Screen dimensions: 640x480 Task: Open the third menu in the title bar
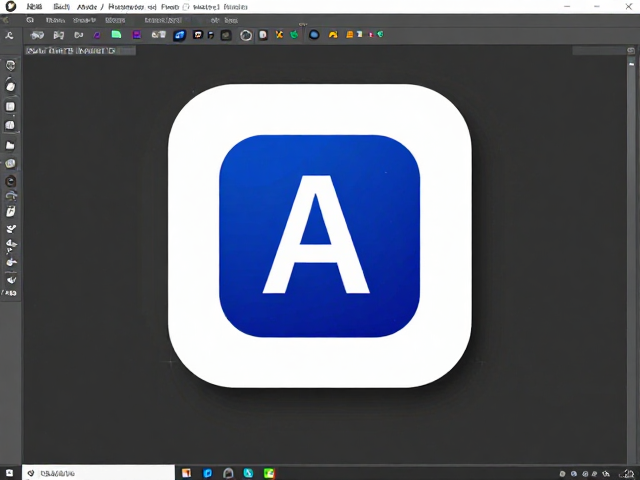87,7
